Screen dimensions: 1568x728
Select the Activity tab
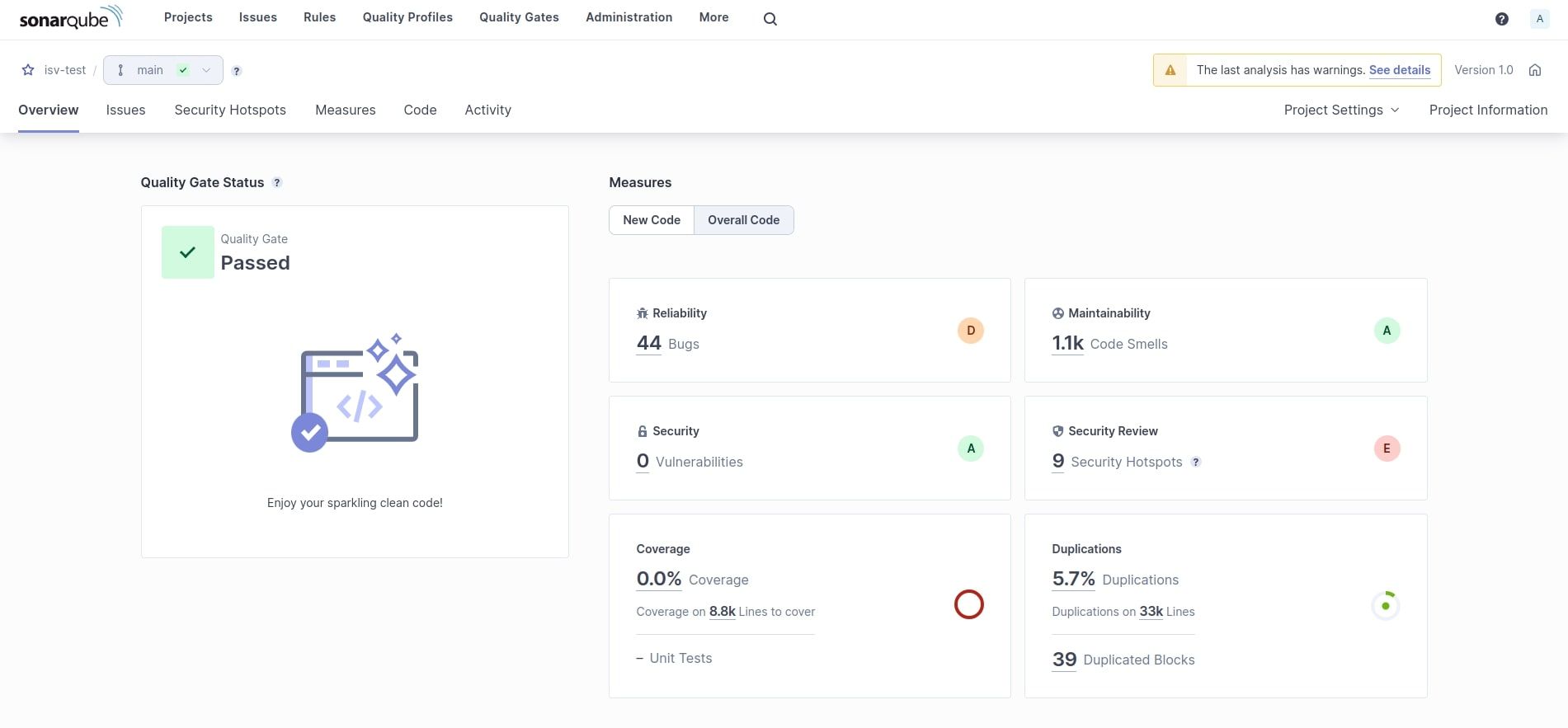click(487, 110)
